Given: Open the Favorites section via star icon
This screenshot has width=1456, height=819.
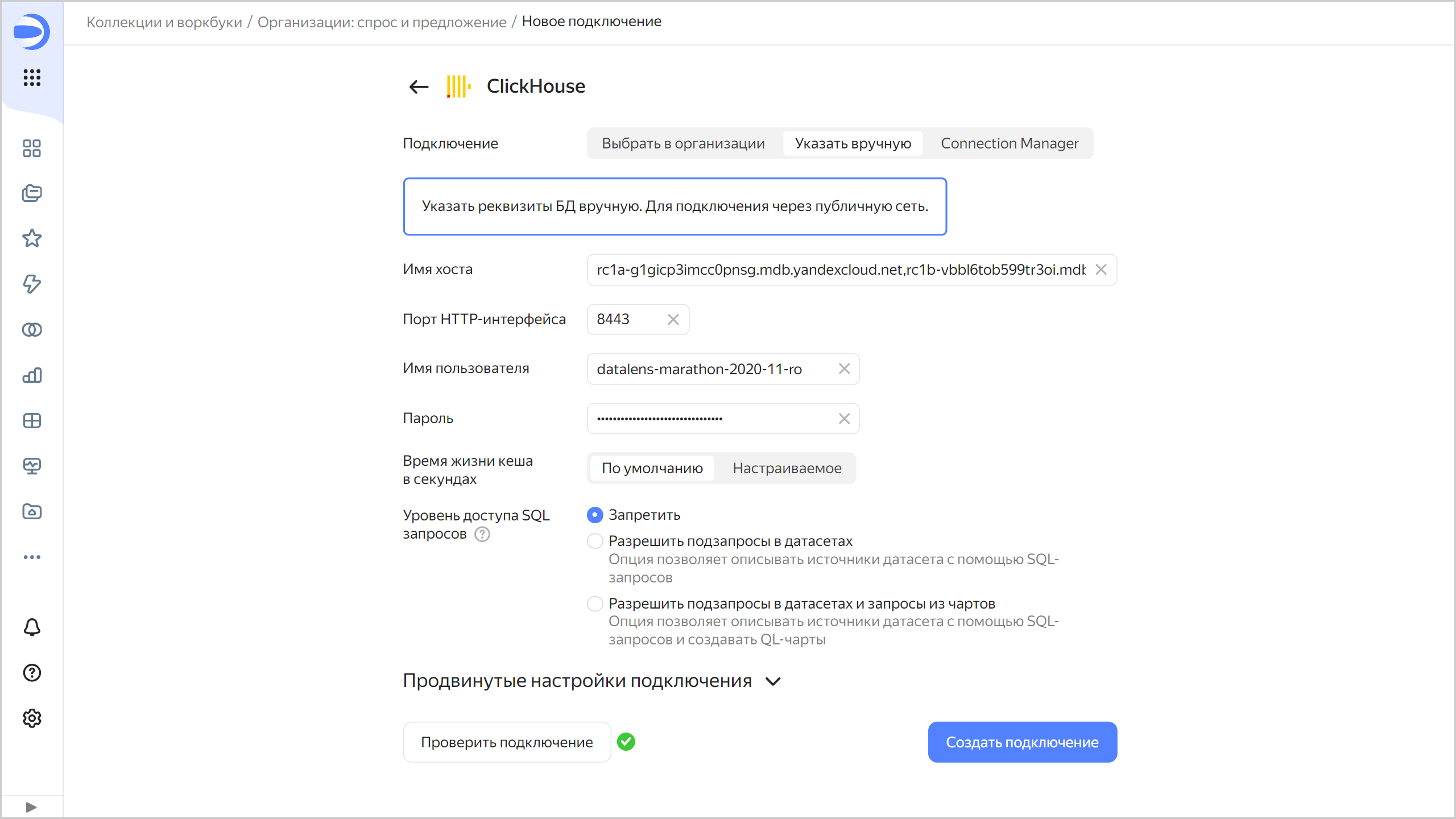Looking at the screenshot, I should click(31, 238).
